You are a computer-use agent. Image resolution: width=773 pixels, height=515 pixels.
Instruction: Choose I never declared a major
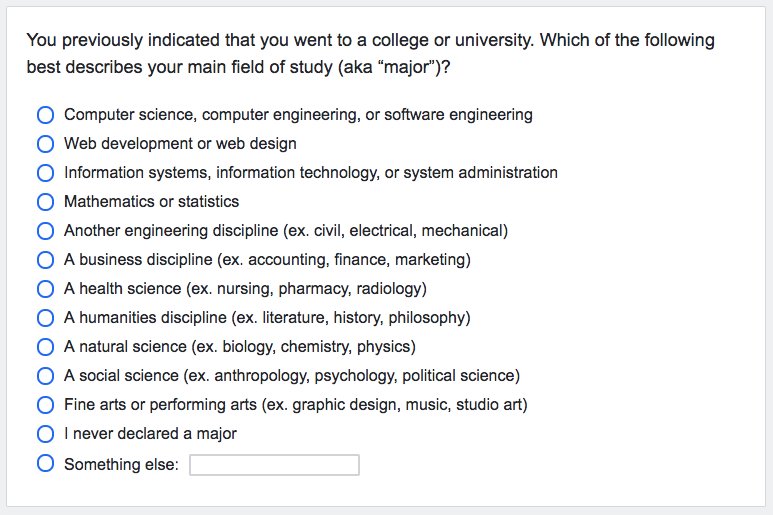pyautogui.click(x=45, y=434)
